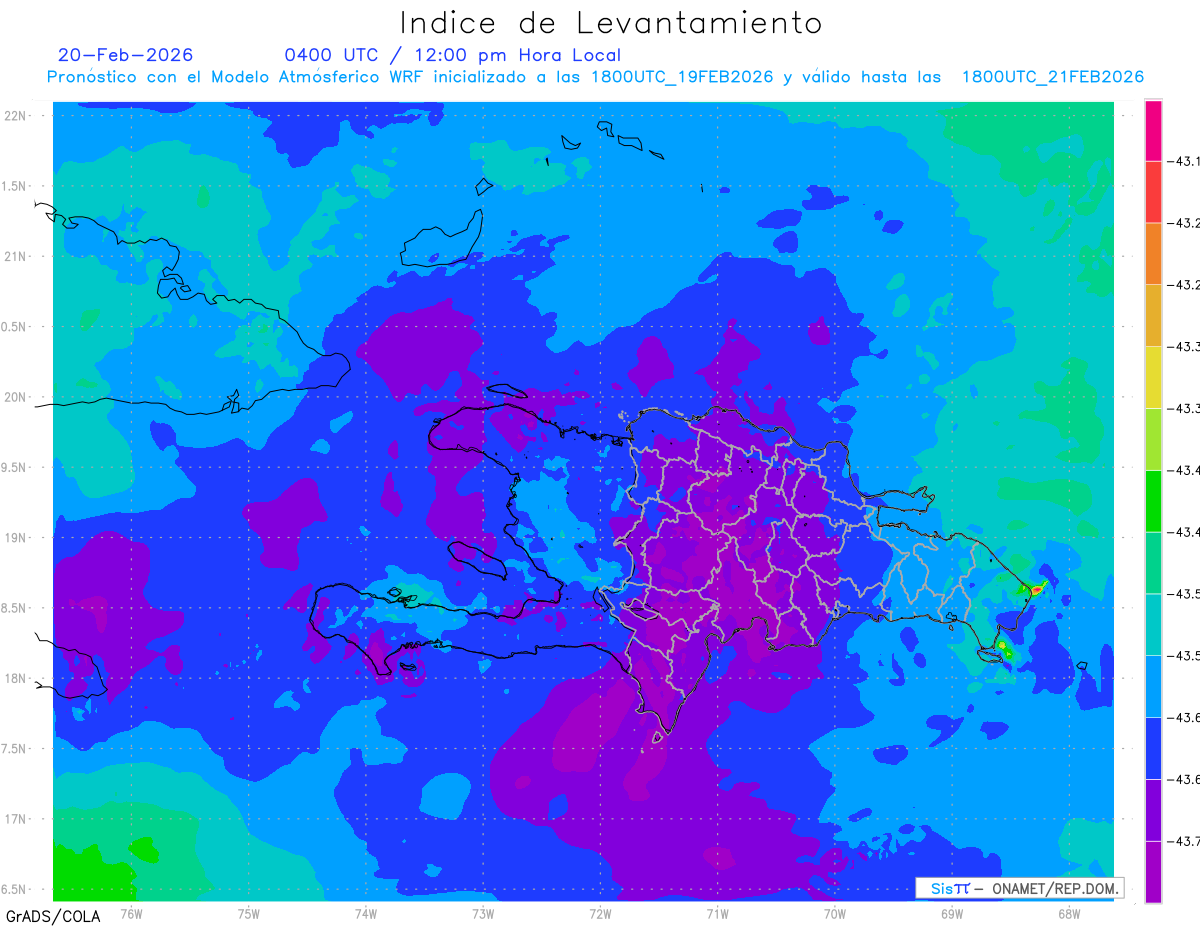Click the '7.5N' latitude label
Screen dimensions: 1200x927
(x=13, y=749)
